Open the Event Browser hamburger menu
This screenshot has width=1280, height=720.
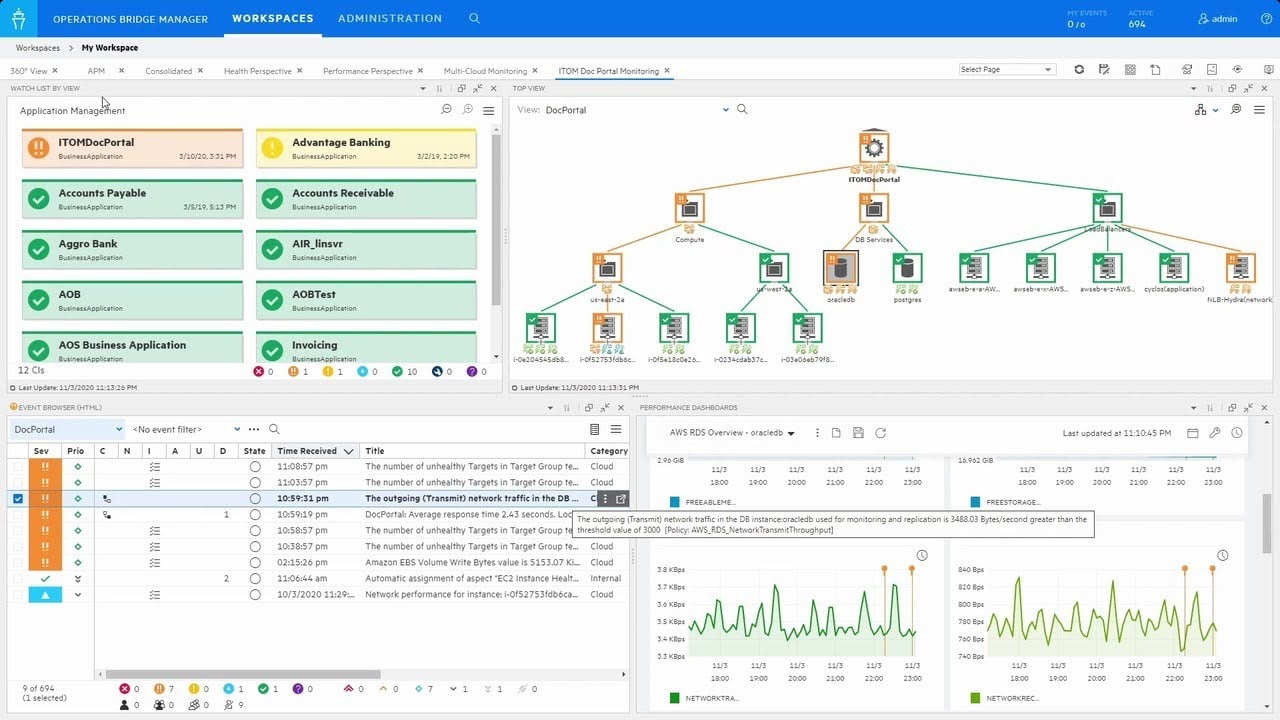(616, 429)
